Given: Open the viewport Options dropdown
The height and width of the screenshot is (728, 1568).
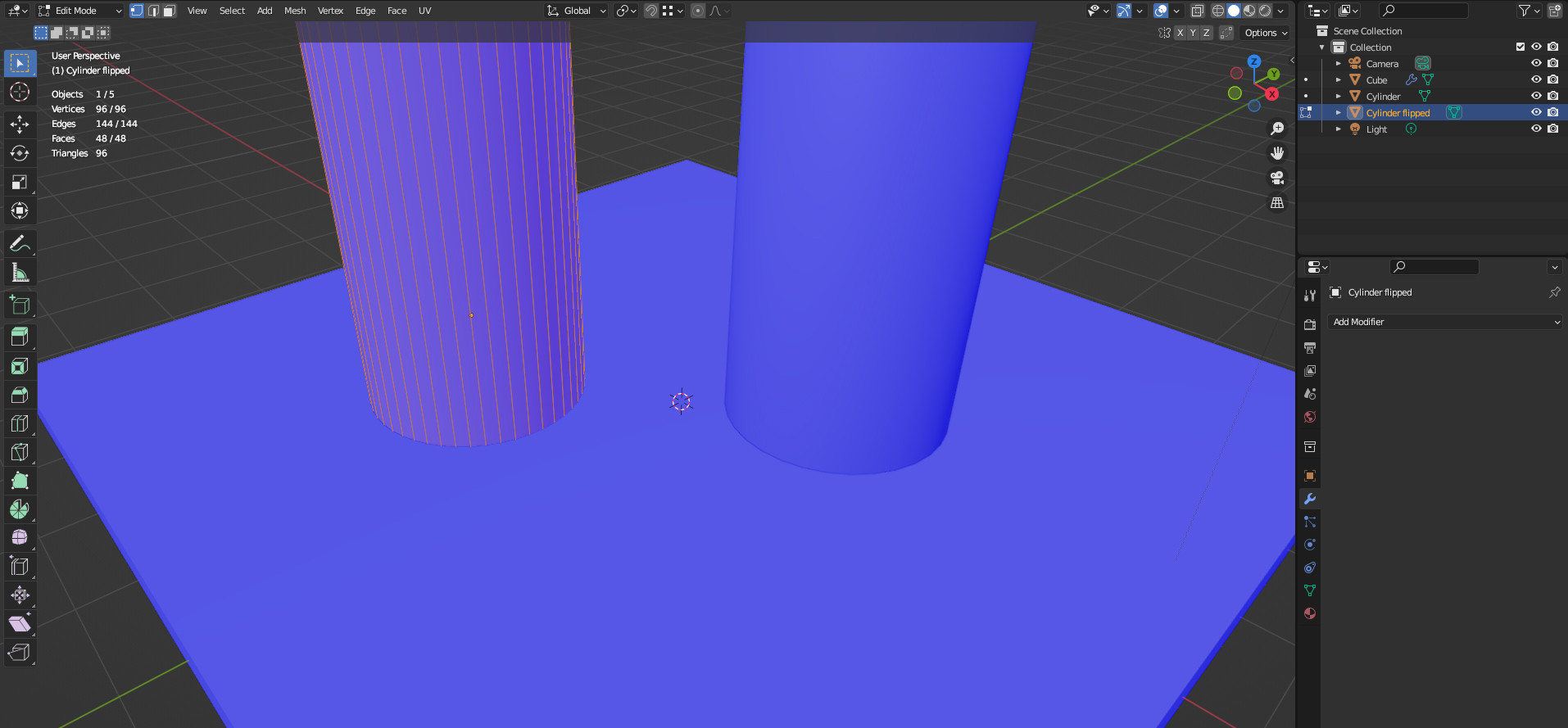Looking at the screenshot, I should 1266,33.
